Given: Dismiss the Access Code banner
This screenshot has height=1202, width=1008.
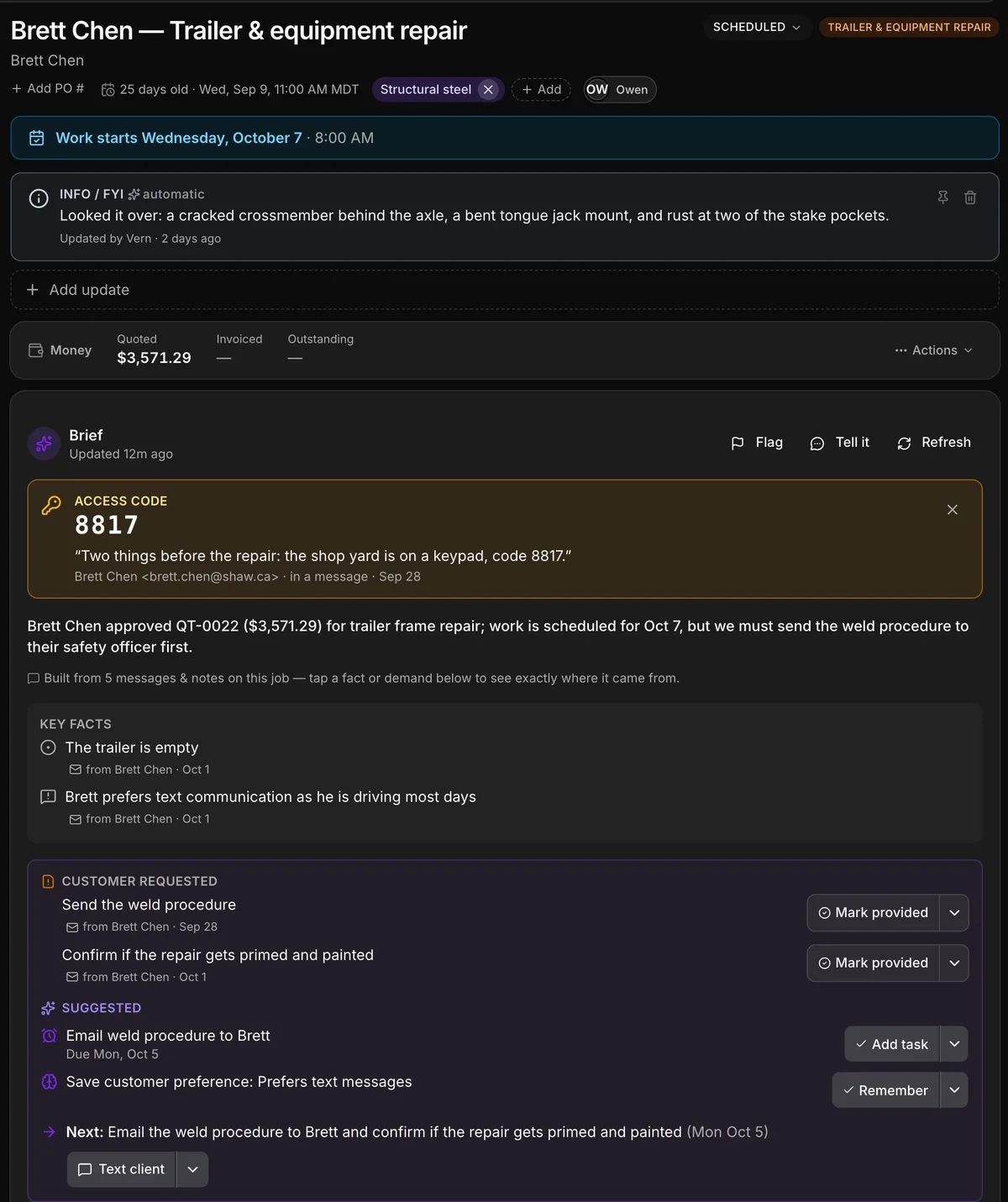Looking at the screenshot, I should point(953,510).
